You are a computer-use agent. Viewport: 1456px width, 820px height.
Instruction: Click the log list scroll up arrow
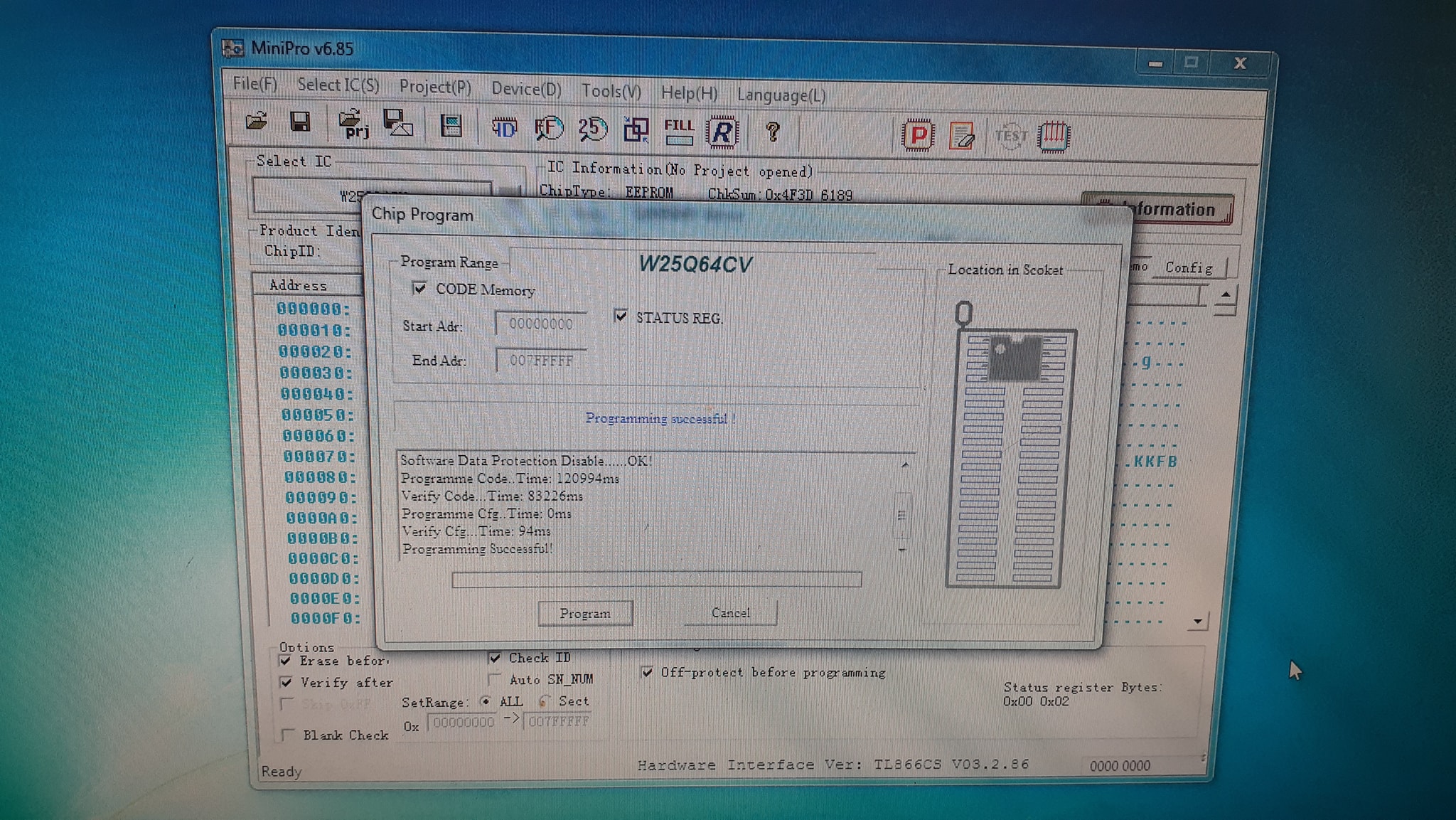coord(904,465)
